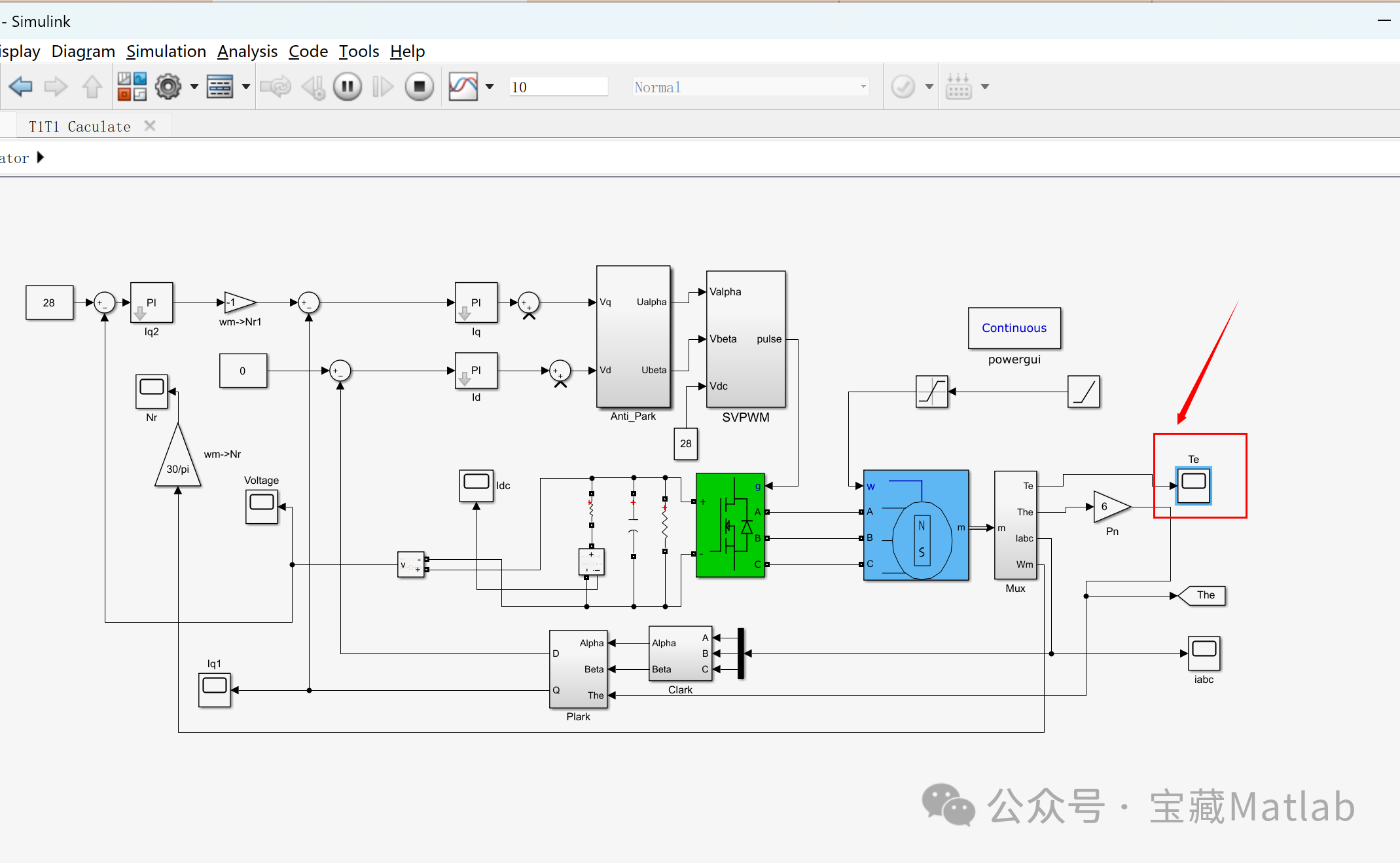1400x863 pixels.
Task: Click the Step Back simulation button
Action: (x=314, y=86)
